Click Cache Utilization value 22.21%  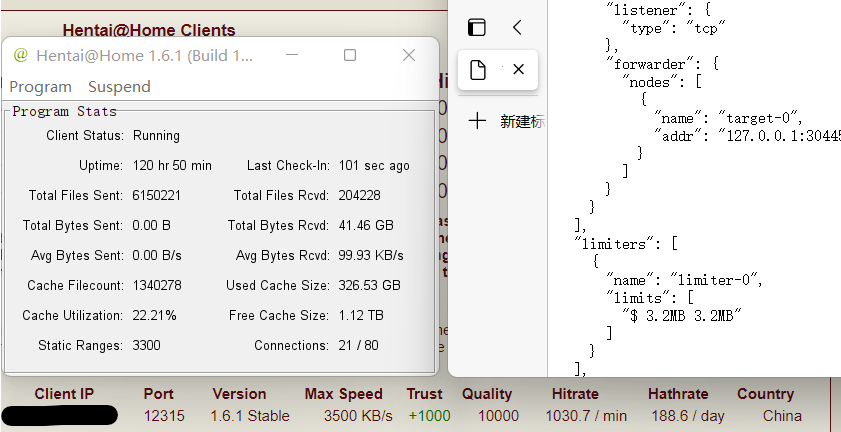pyautogui.click(x=154, y=316)
